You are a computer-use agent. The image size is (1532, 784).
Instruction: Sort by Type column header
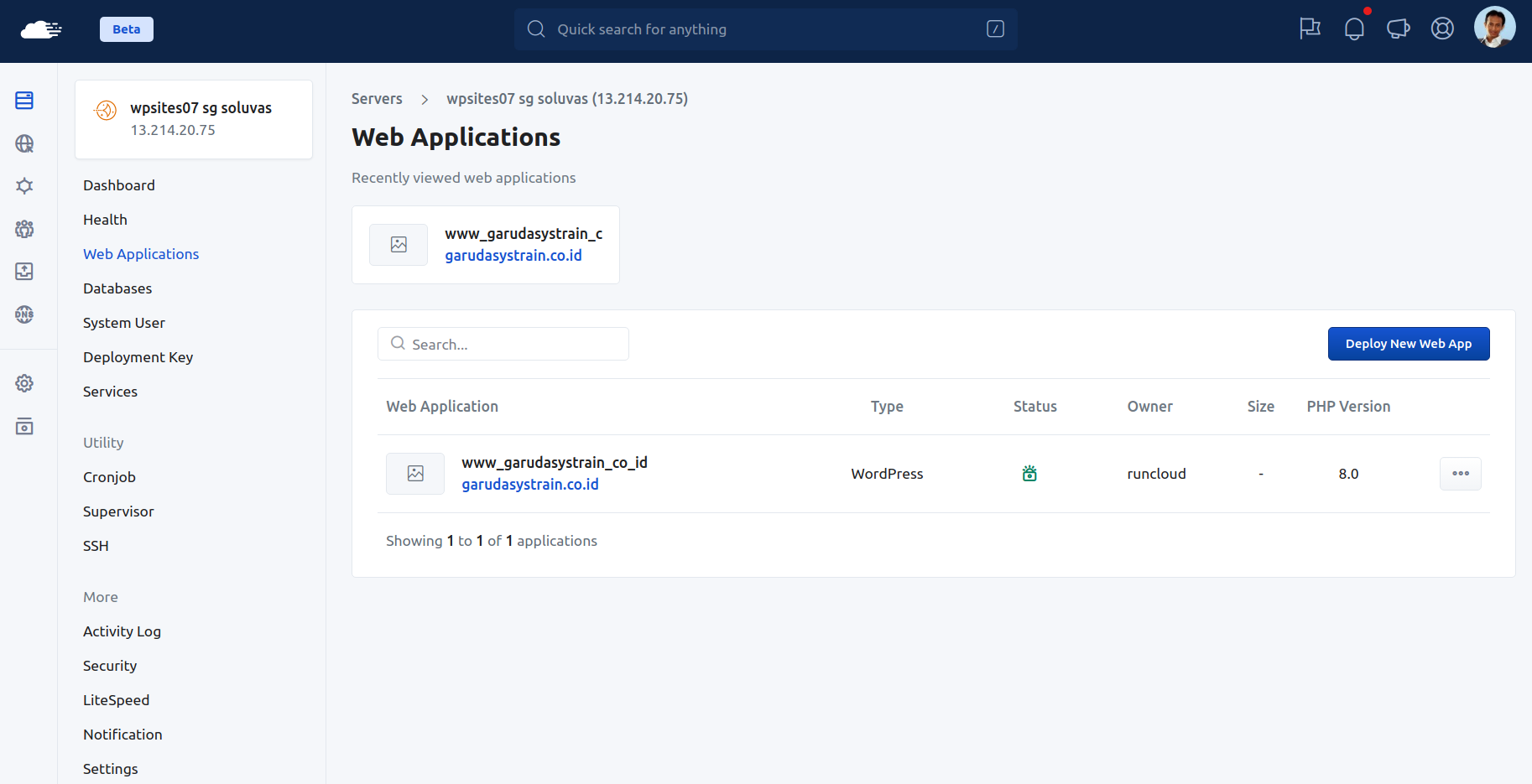pyautogui.click(x=887, y=407)
